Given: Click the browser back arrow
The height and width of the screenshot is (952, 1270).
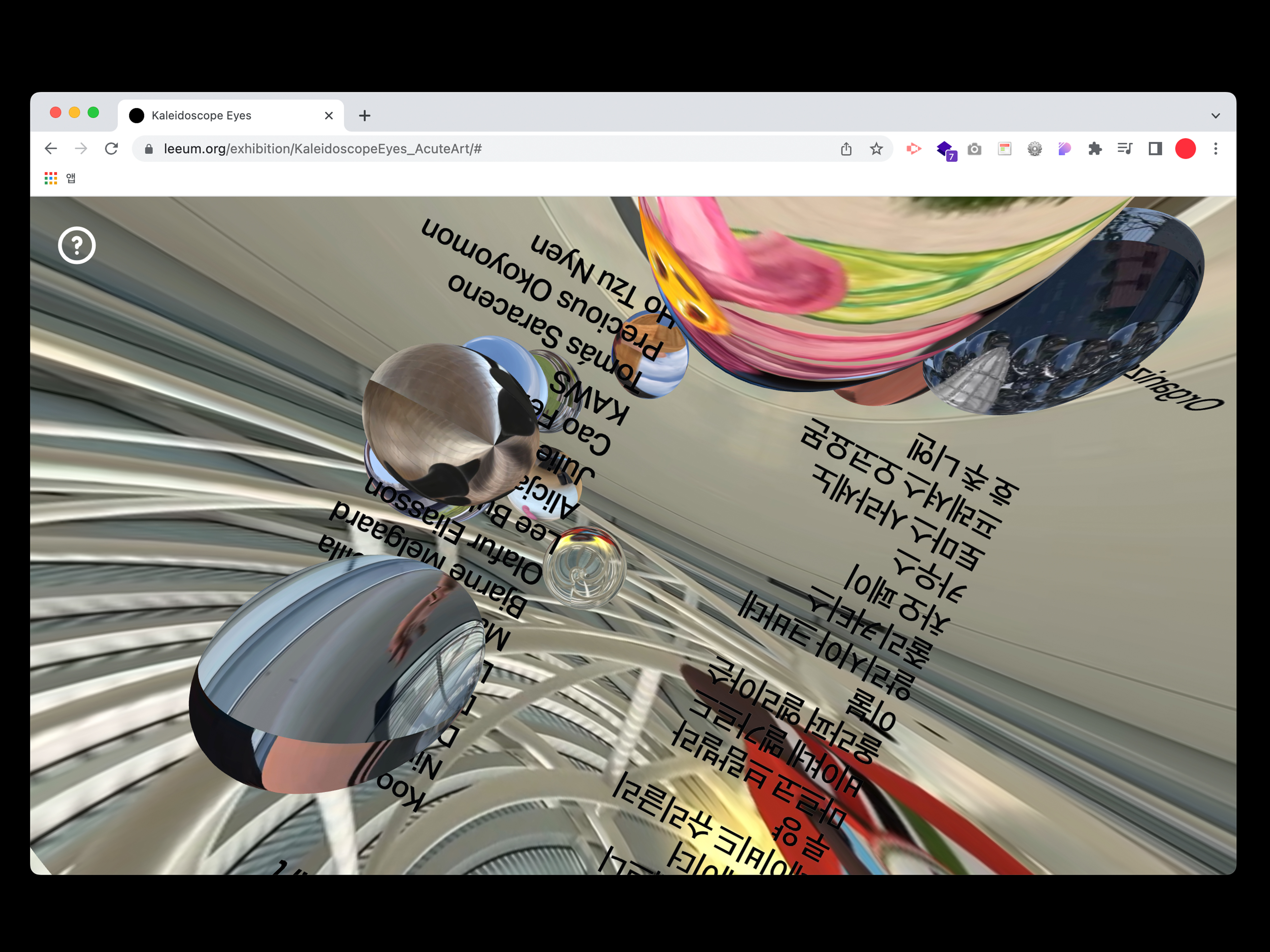Looking at the screenshot, I should tap(51, 149).
